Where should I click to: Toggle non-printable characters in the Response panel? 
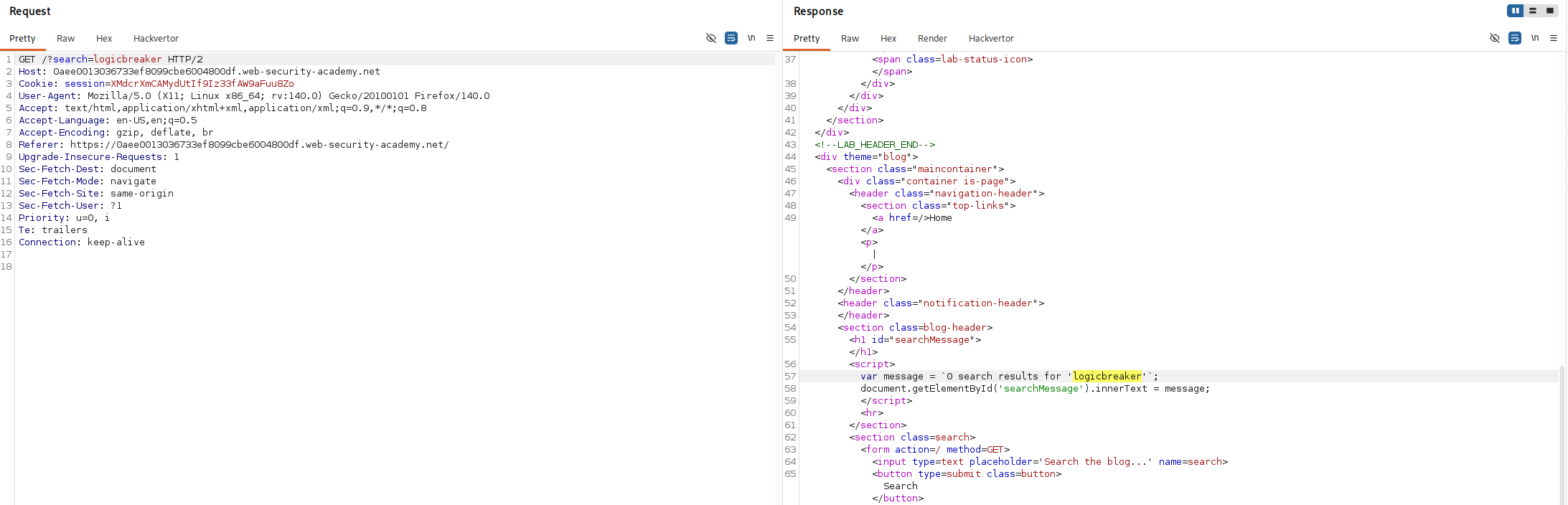pos(1495,38)
